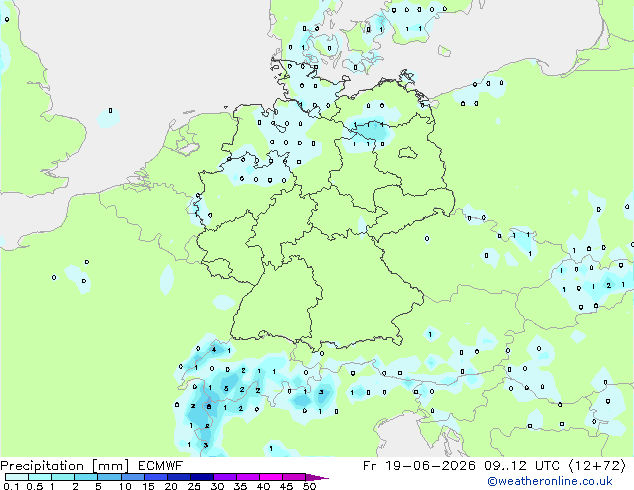Click the 40–45 mm magenta legend box
Screen dimensions: 634x490
[271, 477]
